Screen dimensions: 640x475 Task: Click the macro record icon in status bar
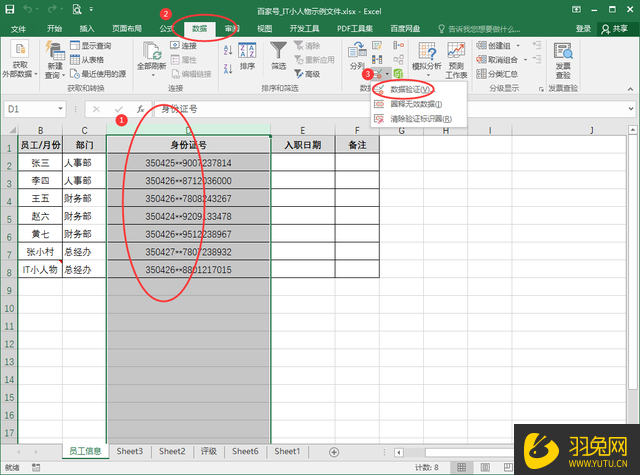click(x=36, y=467)
